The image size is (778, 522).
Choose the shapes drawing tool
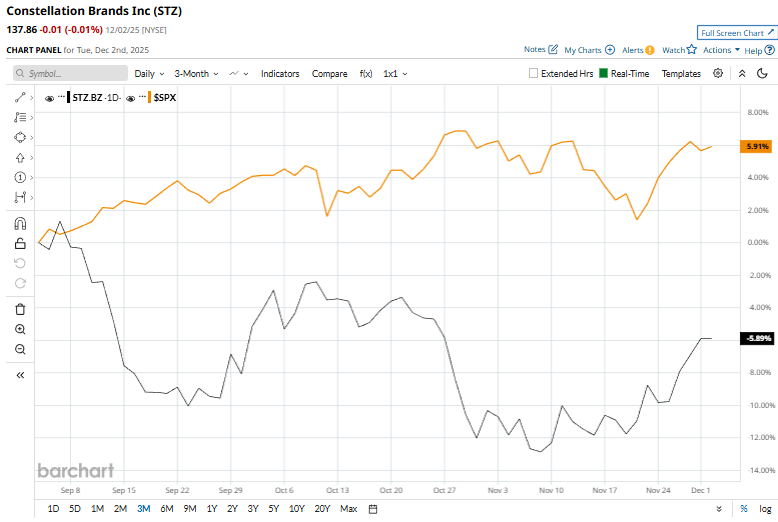(x=20, y=137)
